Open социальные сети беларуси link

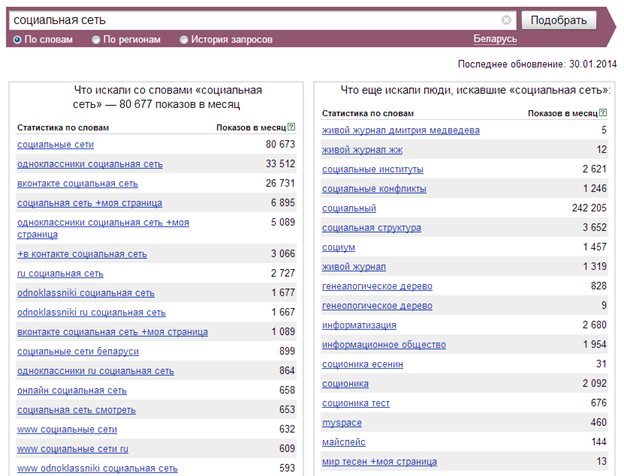78,351
